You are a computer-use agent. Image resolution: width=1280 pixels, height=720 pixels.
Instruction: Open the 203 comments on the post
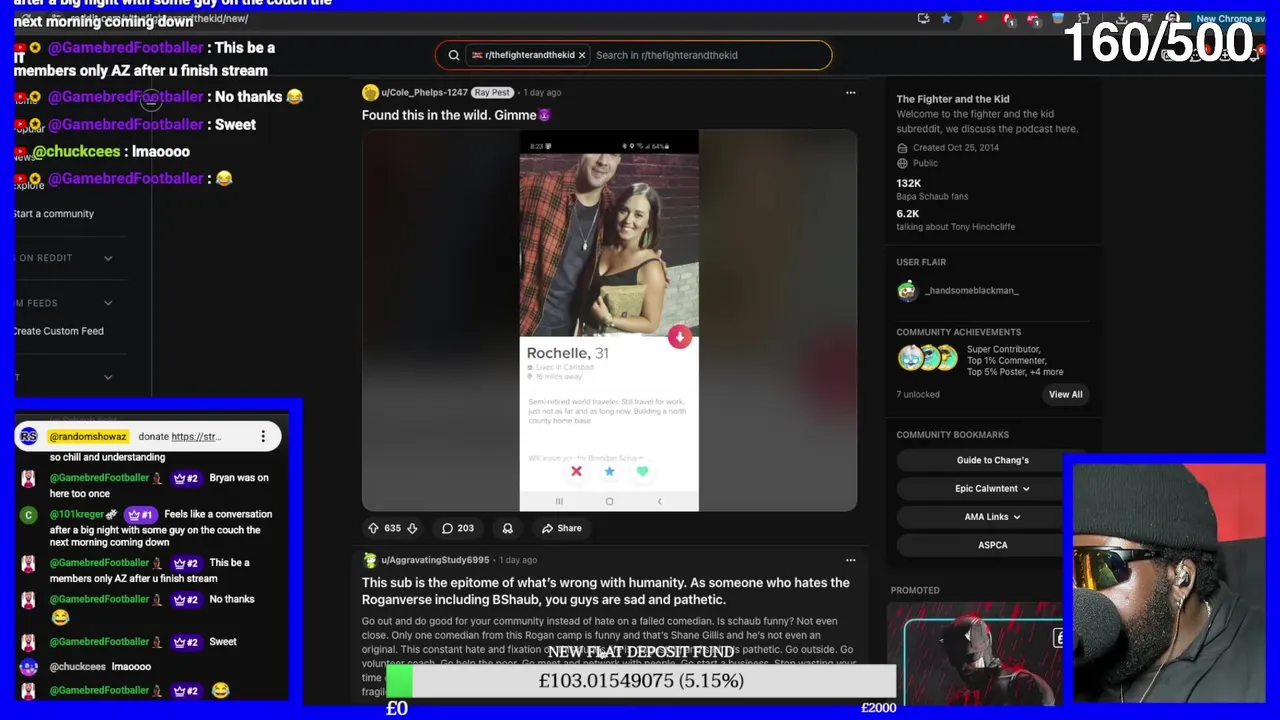coord(458,528)
